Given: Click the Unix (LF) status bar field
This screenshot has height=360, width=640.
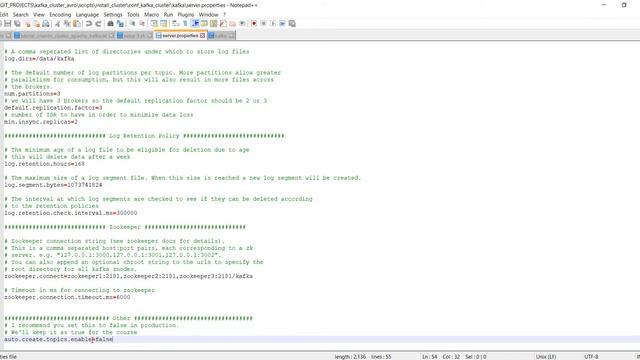Looking at the screenshot, I should (x=546, y=357).
